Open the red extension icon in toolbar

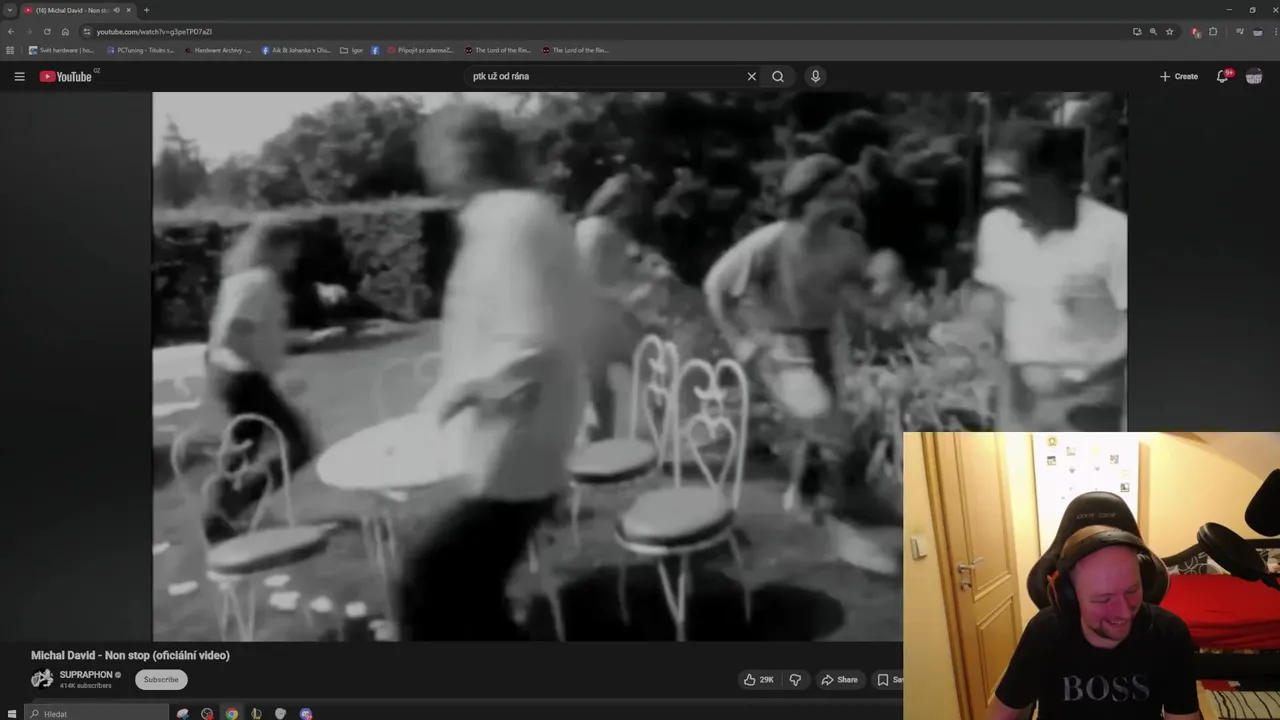[1196, 32]
